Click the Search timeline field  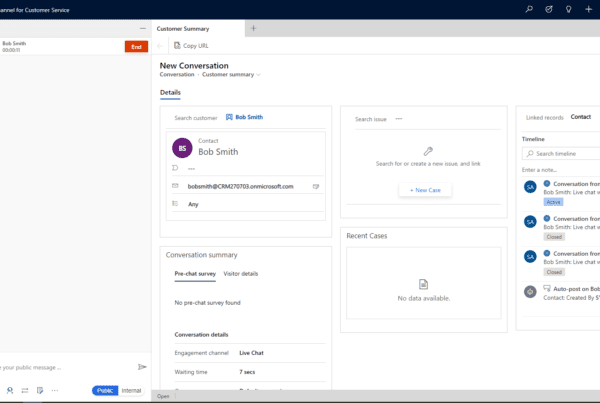coord(563,153)
